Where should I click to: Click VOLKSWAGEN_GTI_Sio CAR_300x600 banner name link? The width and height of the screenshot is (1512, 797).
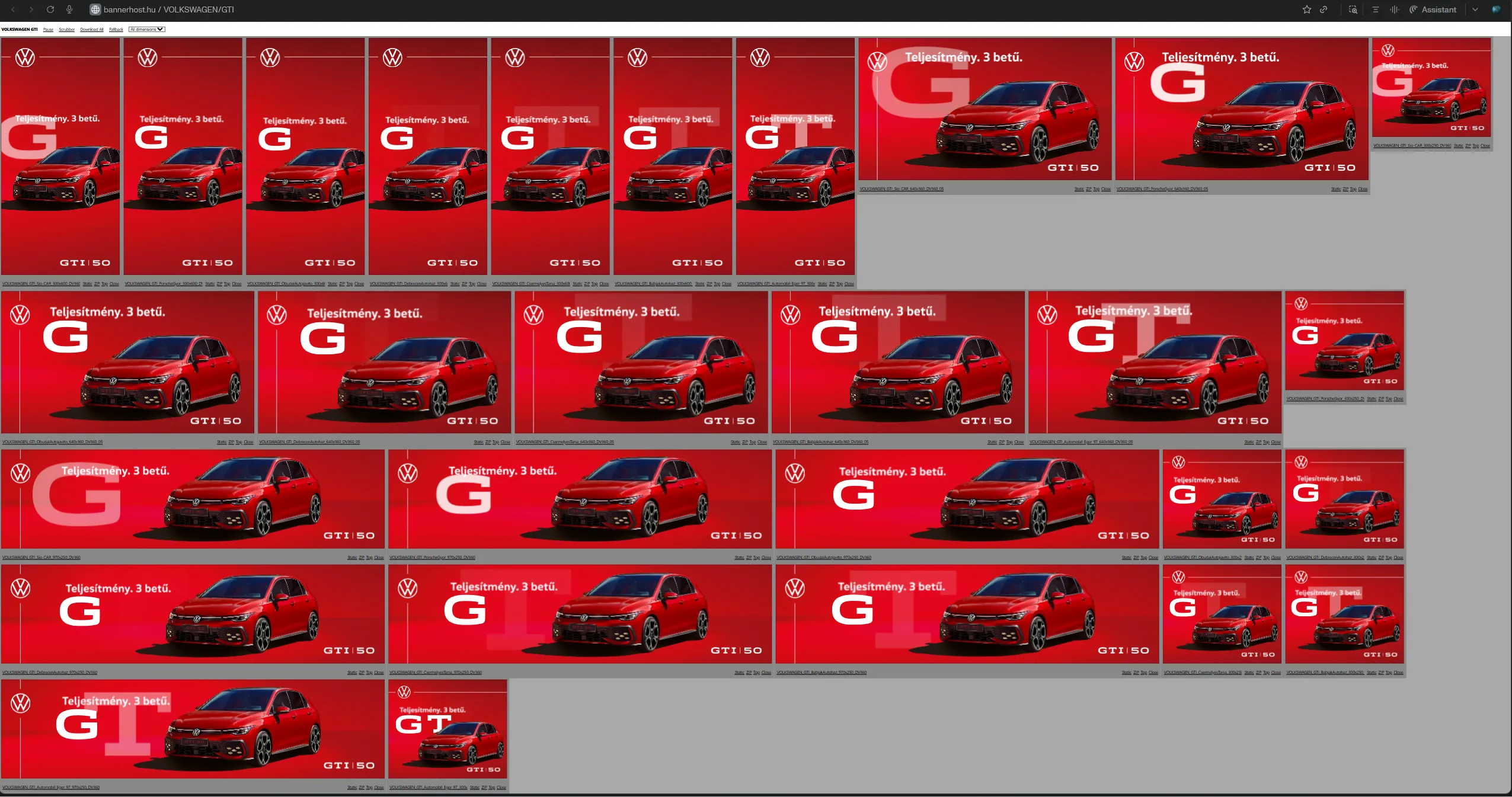click(41, 284)
